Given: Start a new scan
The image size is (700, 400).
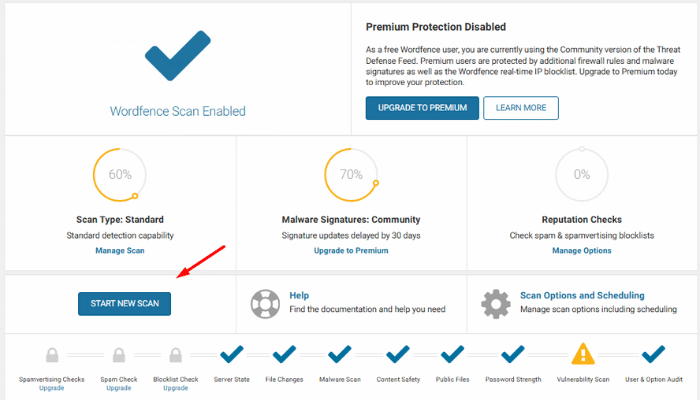Looking at the screenshot, I should click(x=125, y=304).
